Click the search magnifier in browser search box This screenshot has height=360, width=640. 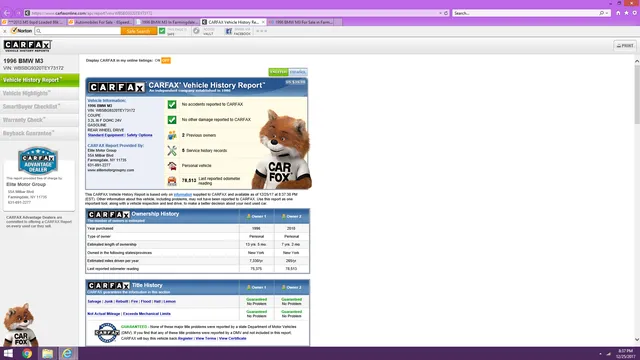601,13
